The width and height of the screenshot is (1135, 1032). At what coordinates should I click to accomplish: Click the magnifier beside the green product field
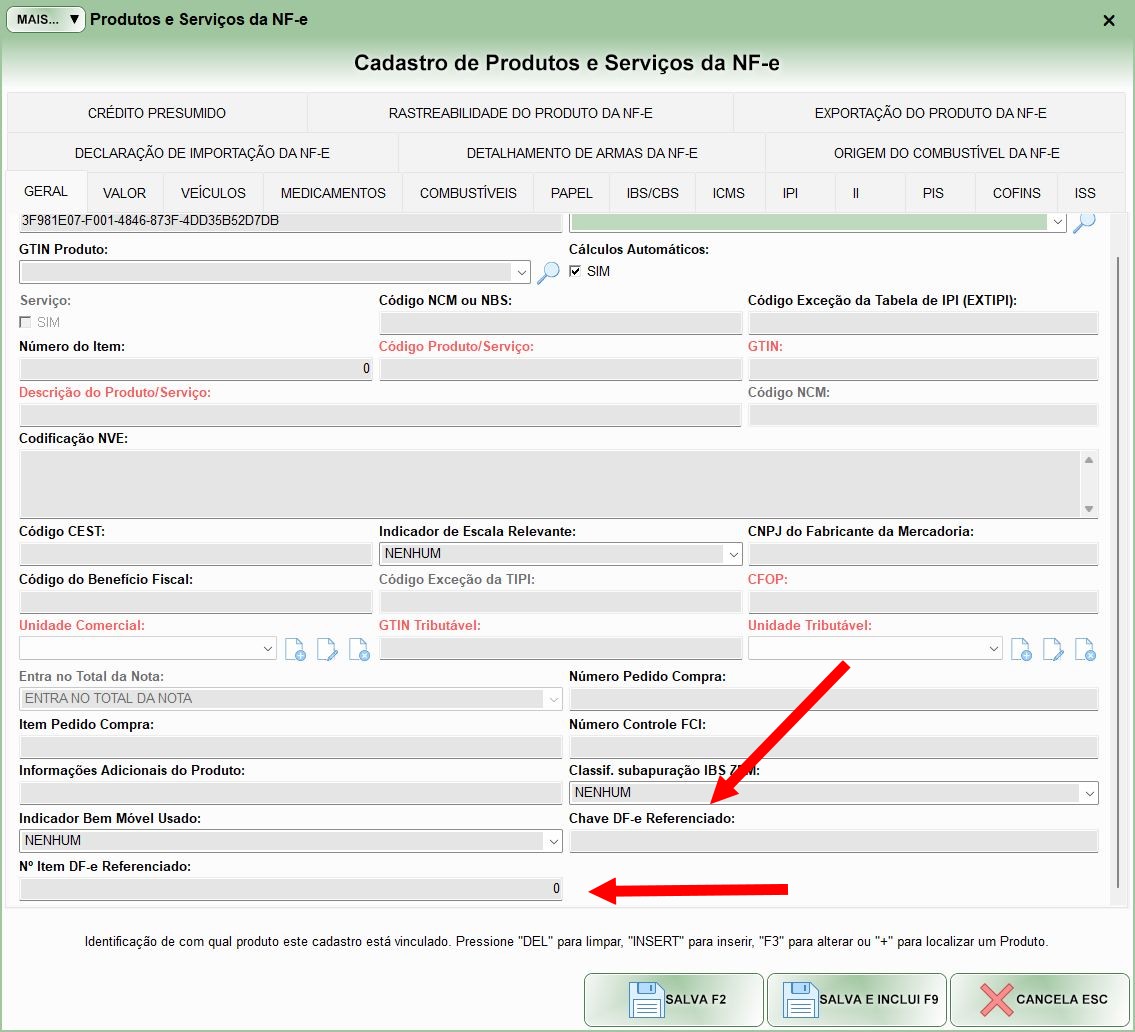[1084, 222]
